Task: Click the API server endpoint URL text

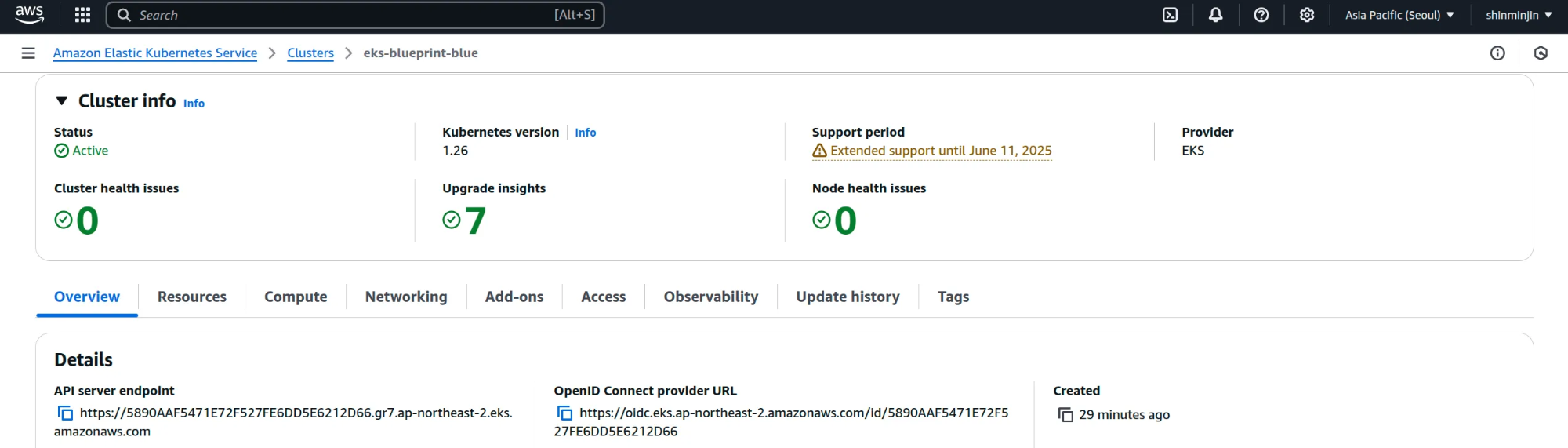Action: pos(284,422)
